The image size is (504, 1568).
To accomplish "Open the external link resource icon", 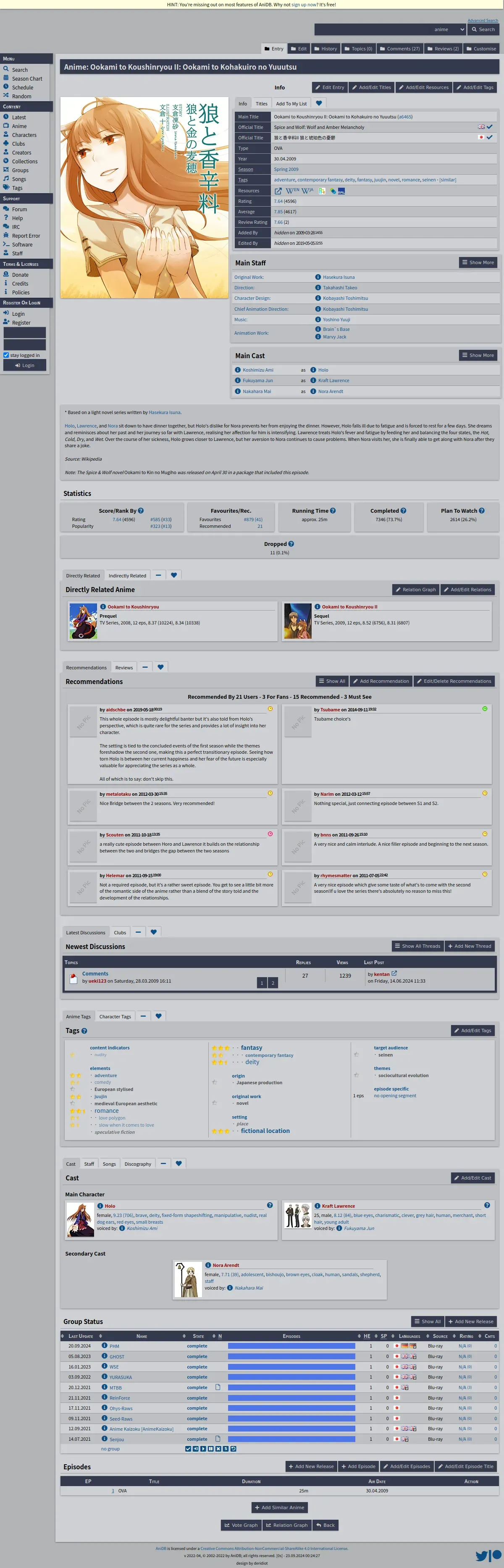I will (278, 191).
